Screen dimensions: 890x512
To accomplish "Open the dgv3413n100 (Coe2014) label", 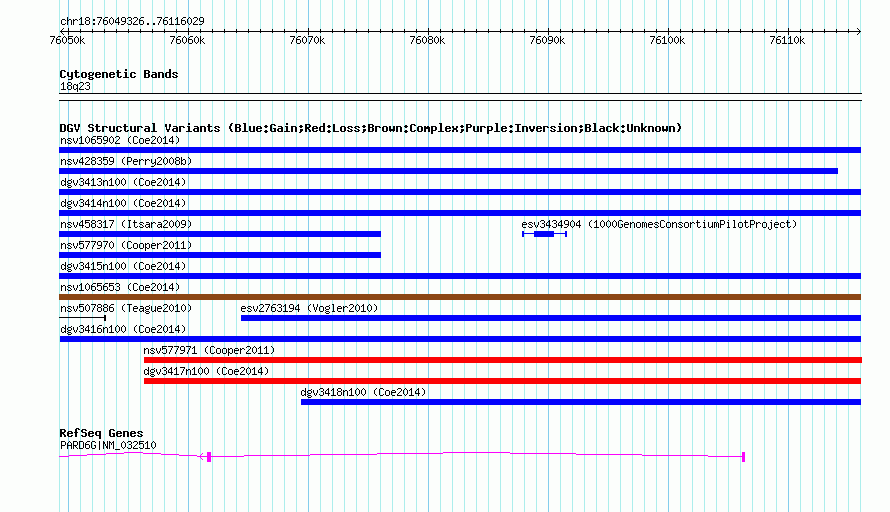I will tap(123, 182).
